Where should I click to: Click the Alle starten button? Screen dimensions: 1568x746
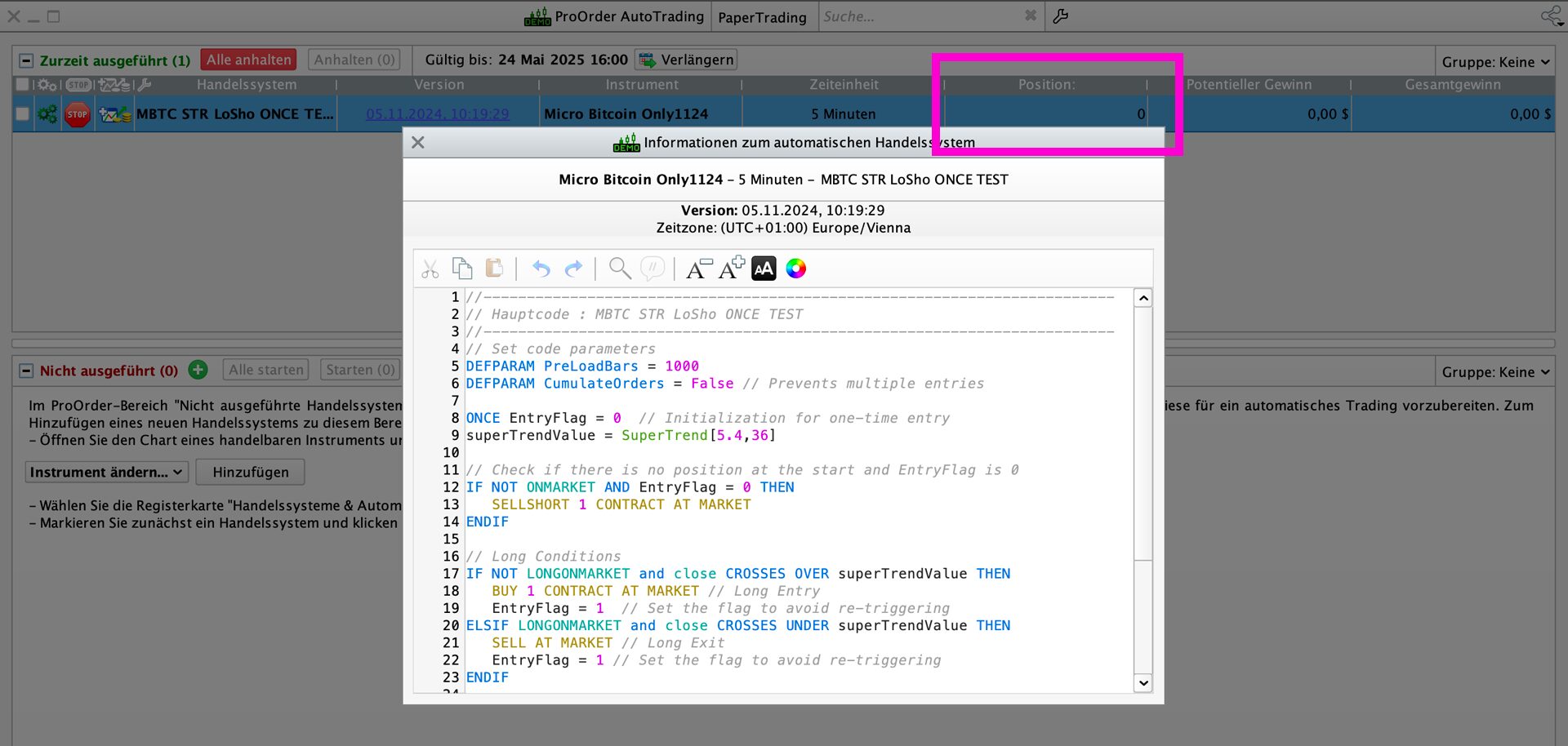266,370
